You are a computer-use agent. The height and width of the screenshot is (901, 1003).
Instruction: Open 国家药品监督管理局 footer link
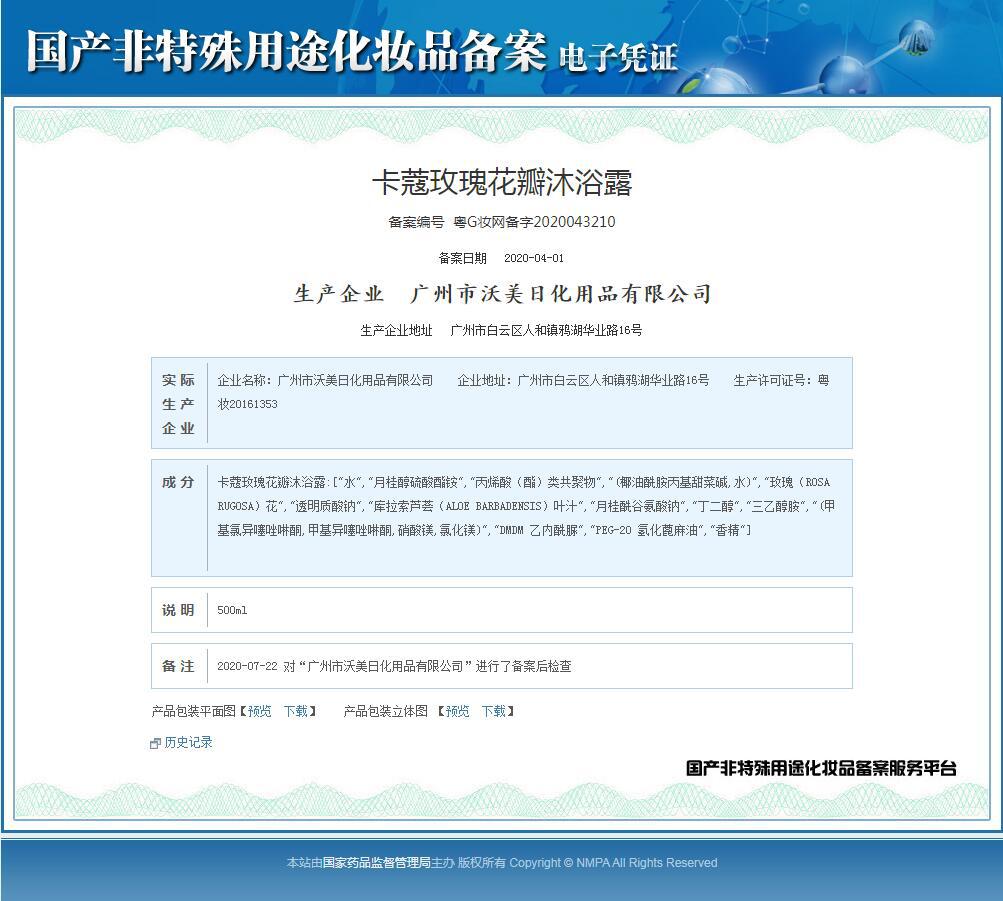click(377, 863)
